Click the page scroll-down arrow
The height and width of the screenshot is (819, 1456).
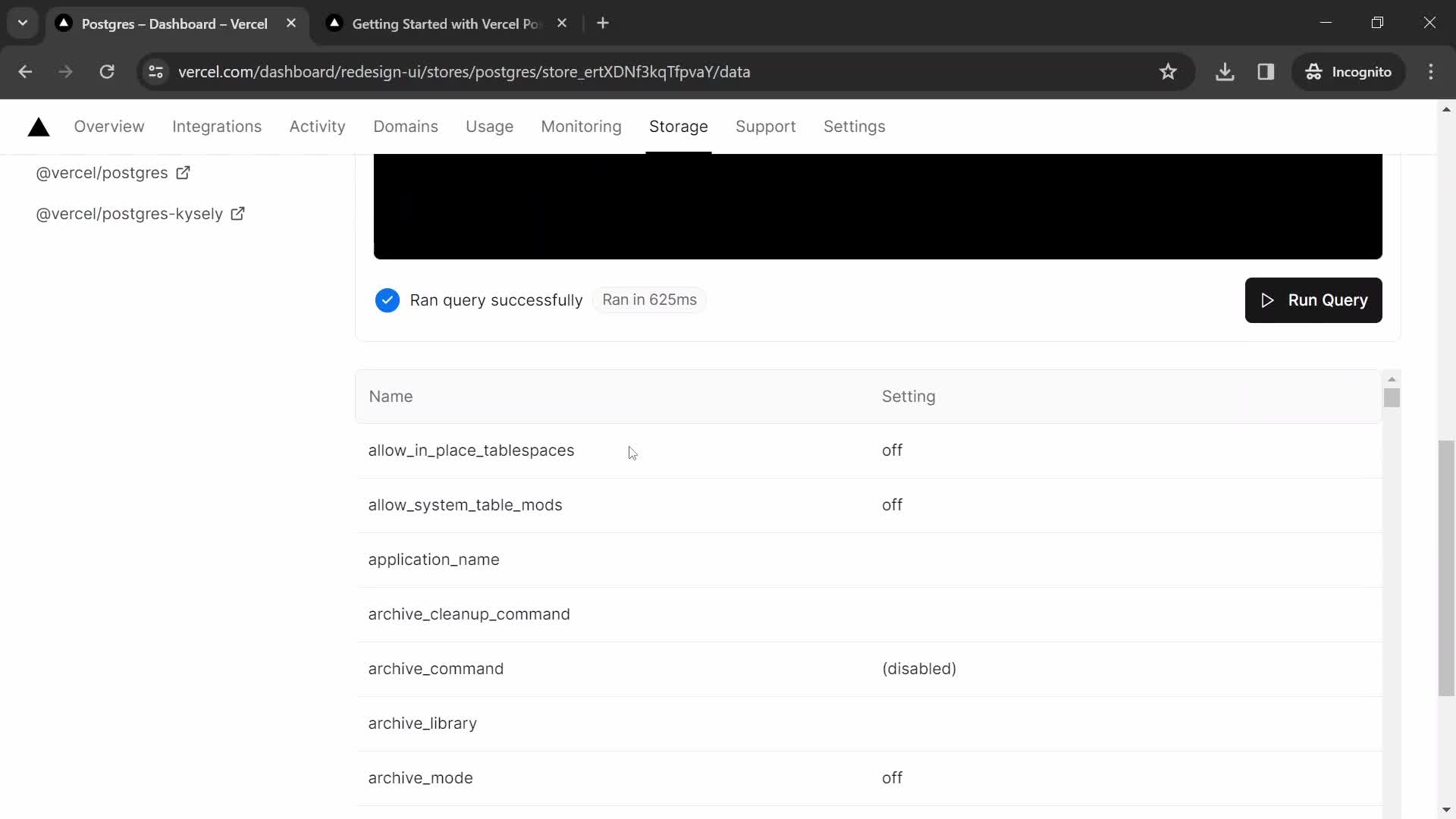pyautogui.click(x=1446, y=810)
